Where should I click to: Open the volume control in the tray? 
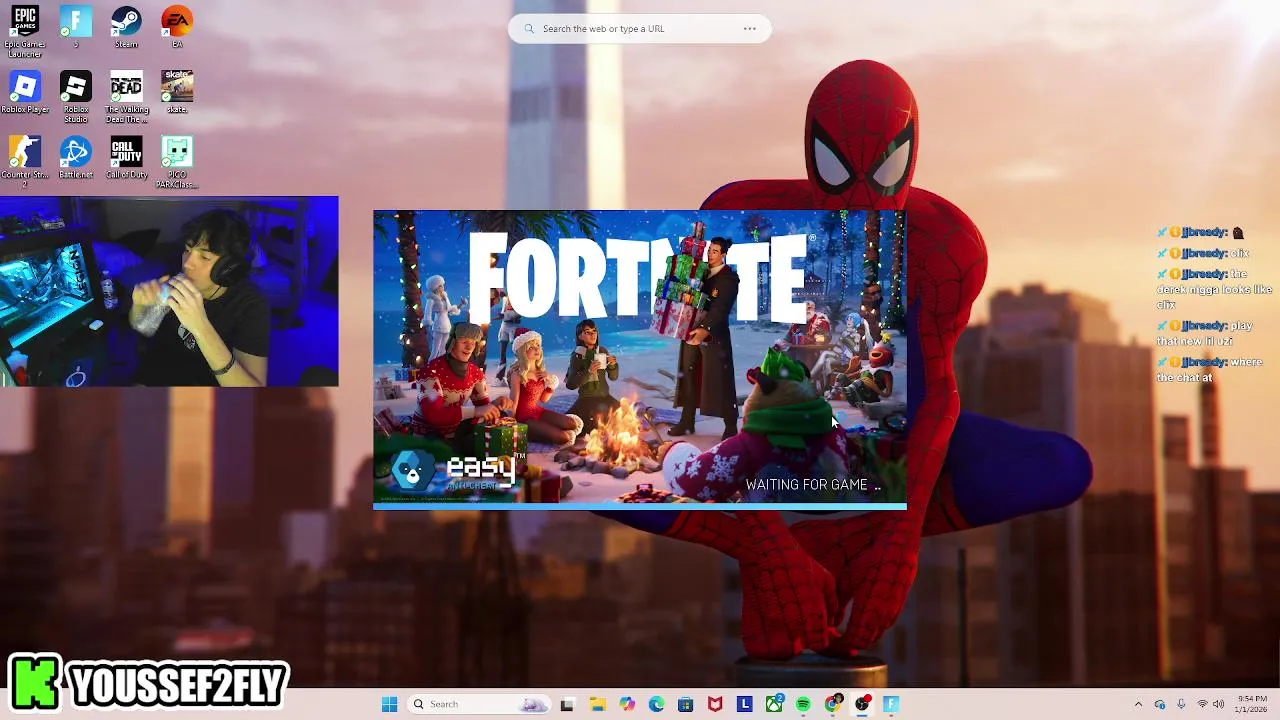pos(1219,704)
